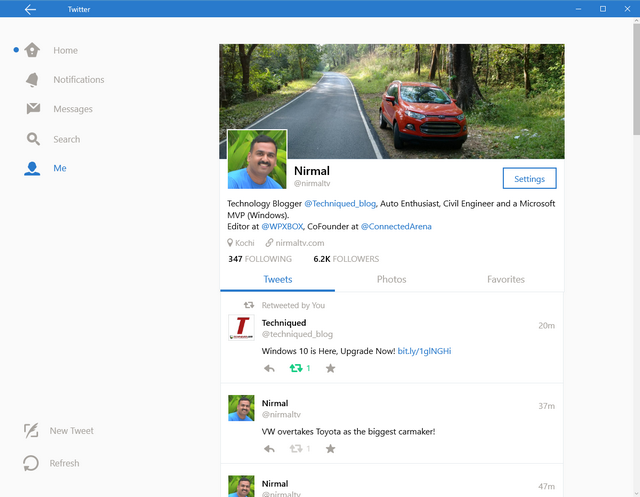
Task: Switch to the Favorites tab
Action: click(506, 280)
